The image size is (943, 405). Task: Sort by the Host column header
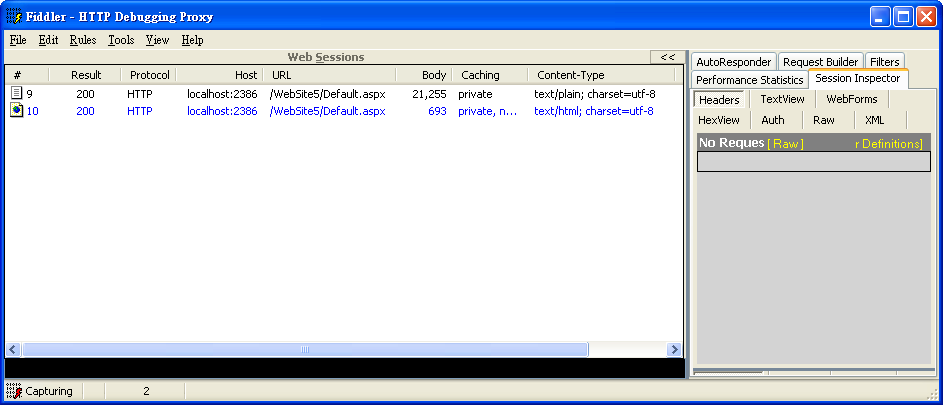220,75
